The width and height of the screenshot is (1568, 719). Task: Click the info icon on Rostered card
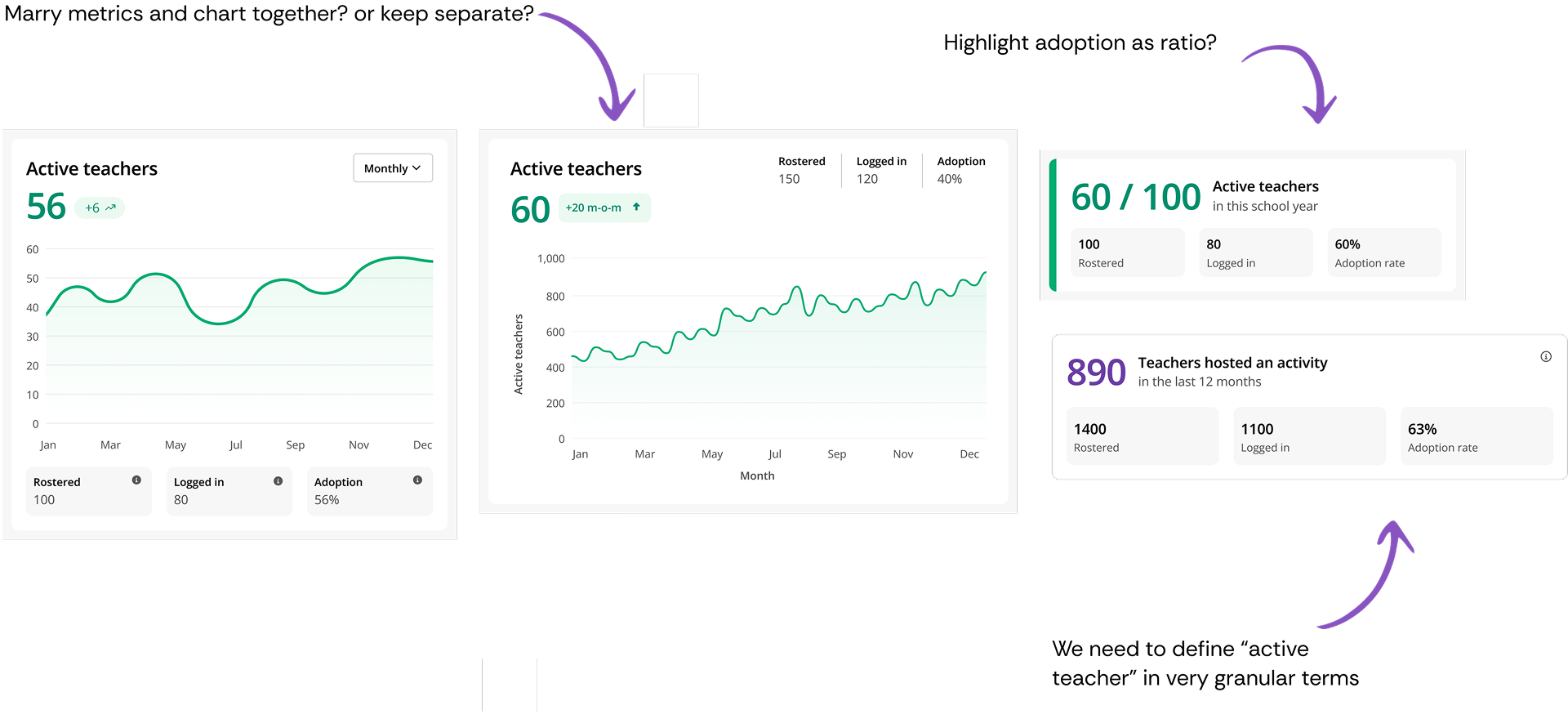(136, 480)
